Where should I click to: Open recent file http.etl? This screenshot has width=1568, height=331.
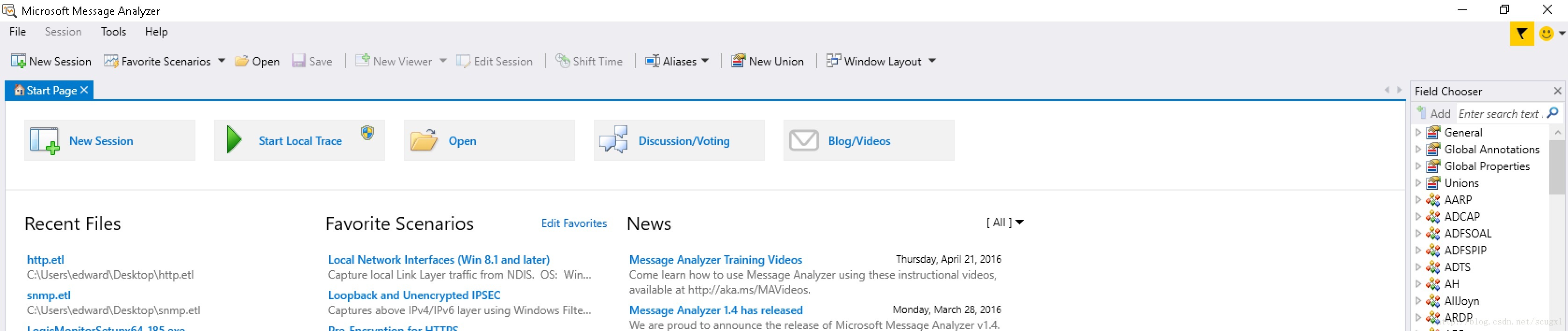(46, 259)
